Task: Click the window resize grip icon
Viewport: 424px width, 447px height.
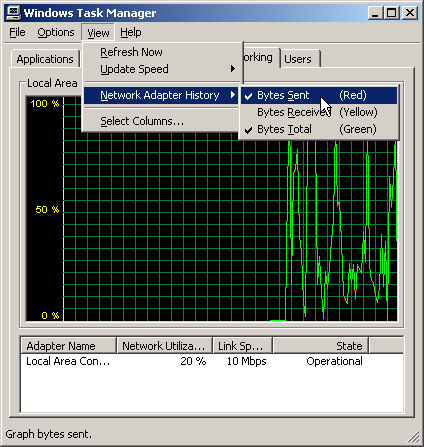Action: 414,437
